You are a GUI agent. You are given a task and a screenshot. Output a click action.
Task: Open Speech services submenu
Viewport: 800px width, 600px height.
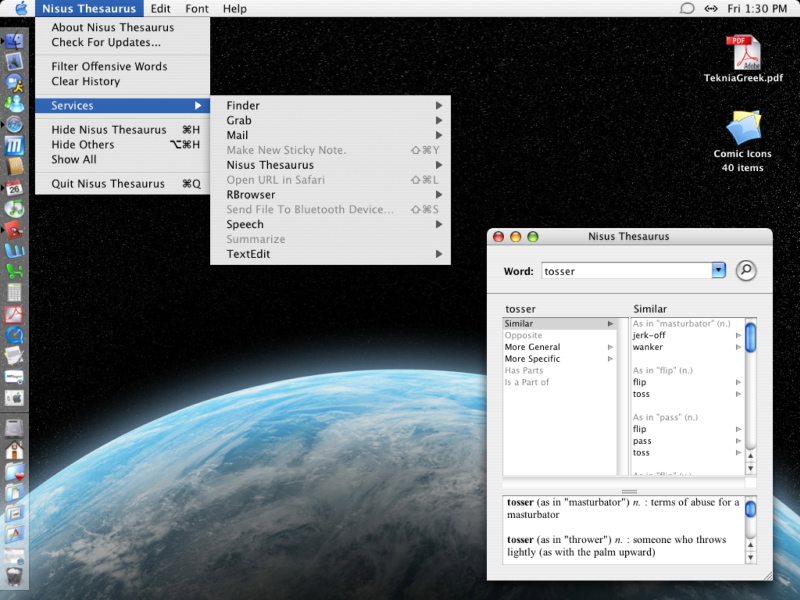[x=331, y=224]
